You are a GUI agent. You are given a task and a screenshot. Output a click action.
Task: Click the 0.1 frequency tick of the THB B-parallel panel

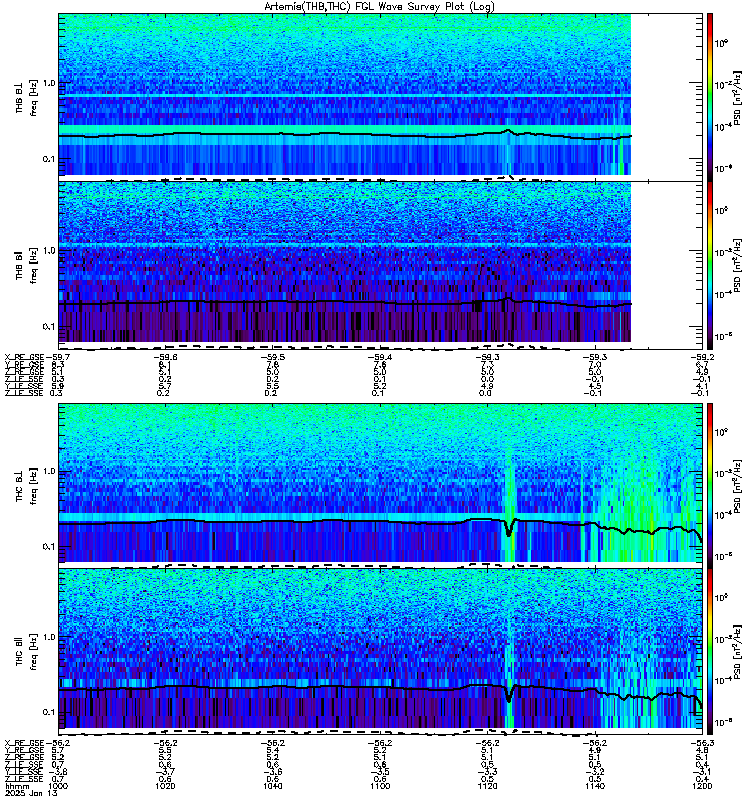pyautogui.click(x=49, y=327)
